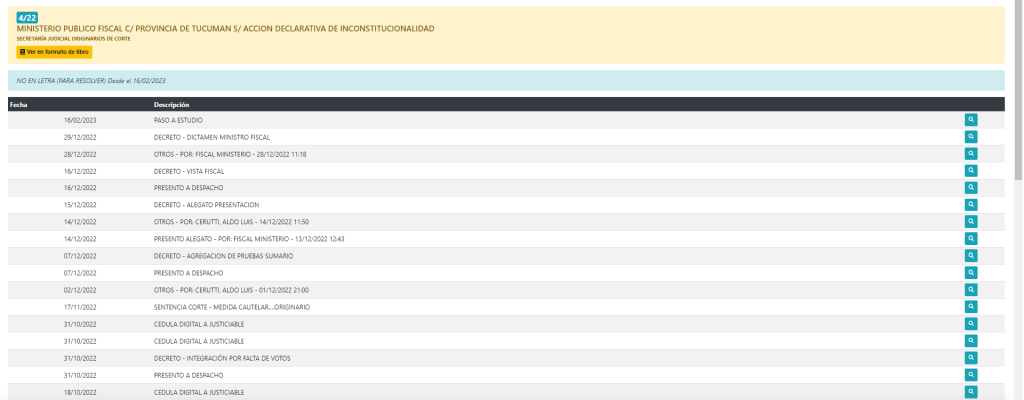Select the PASO A ESTUDIO description text

[178, 120]
